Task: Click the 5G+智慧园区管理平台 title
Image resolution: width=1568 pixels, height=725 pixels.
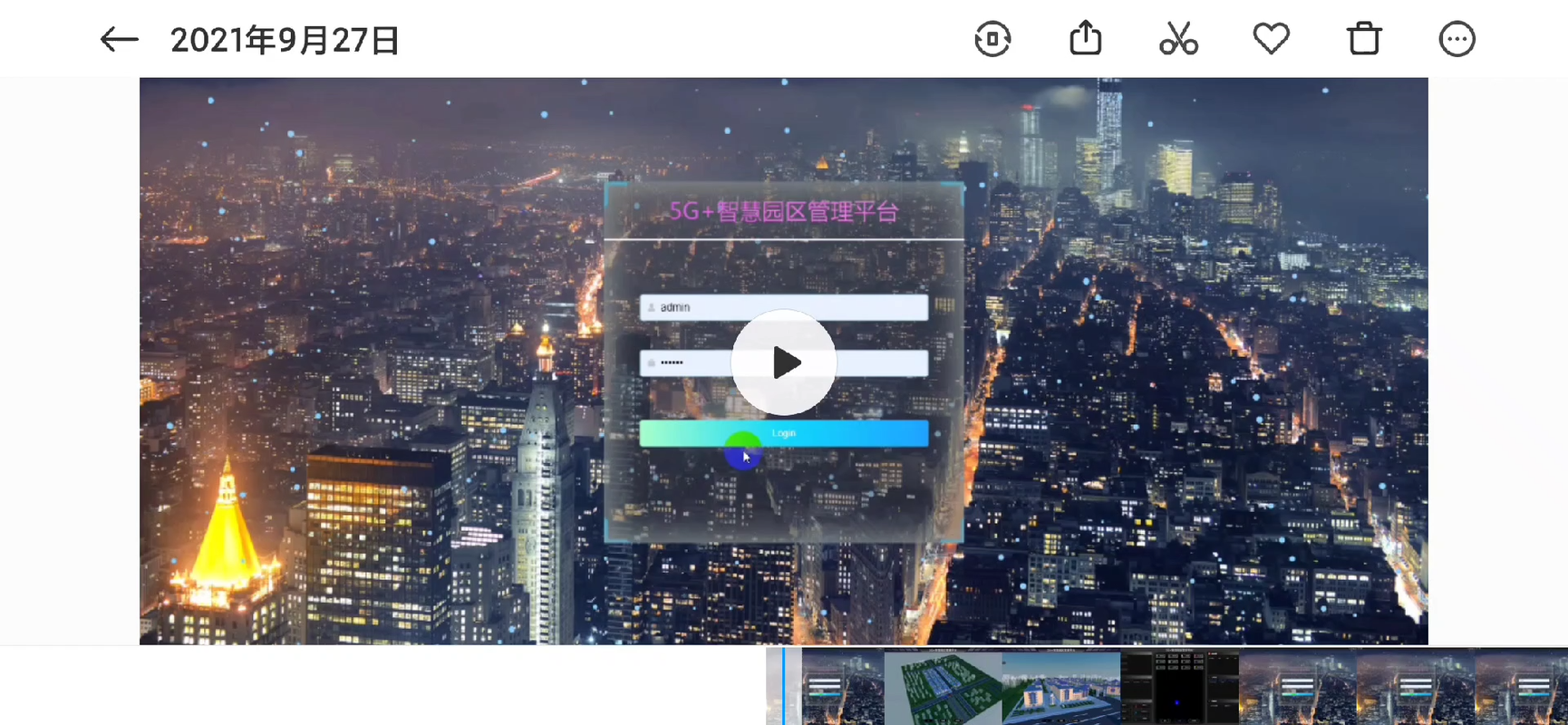Action: (x=784, y=212)
